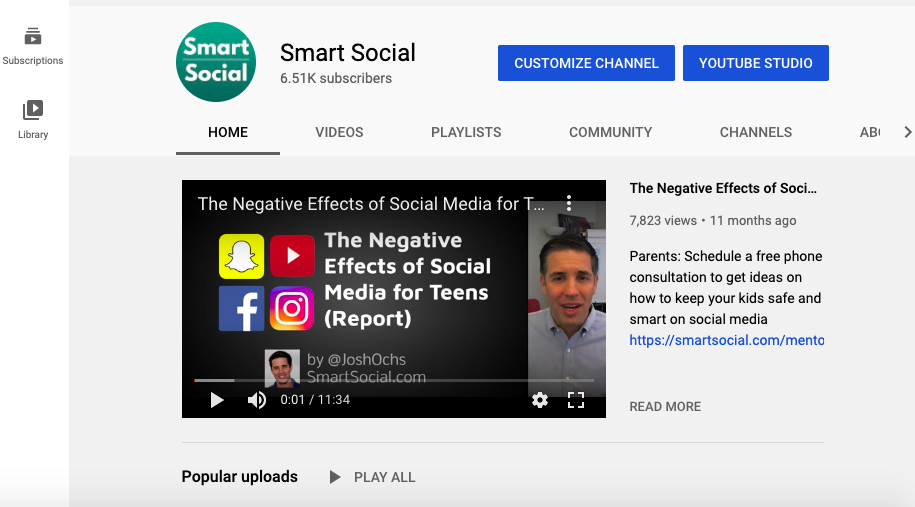915x507 pixels.
Task: Click the Smart Social channel avatar
Action: click(x=216, y=62)
